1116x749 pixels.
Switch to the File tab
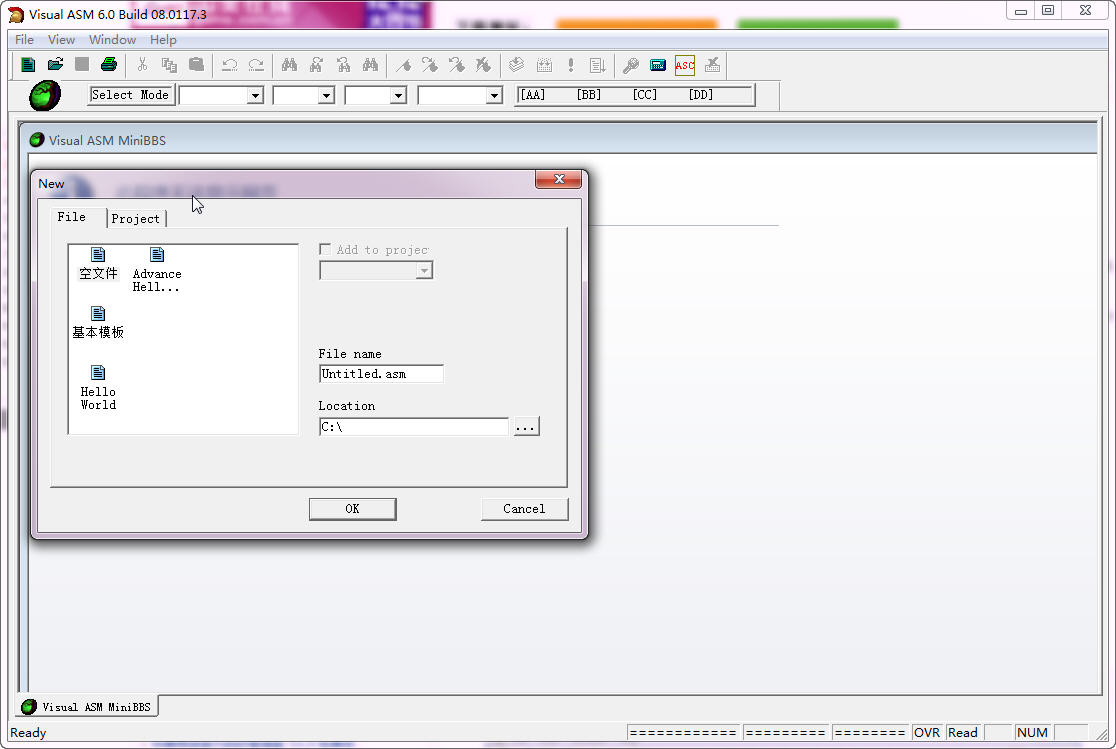click(72, 216)
